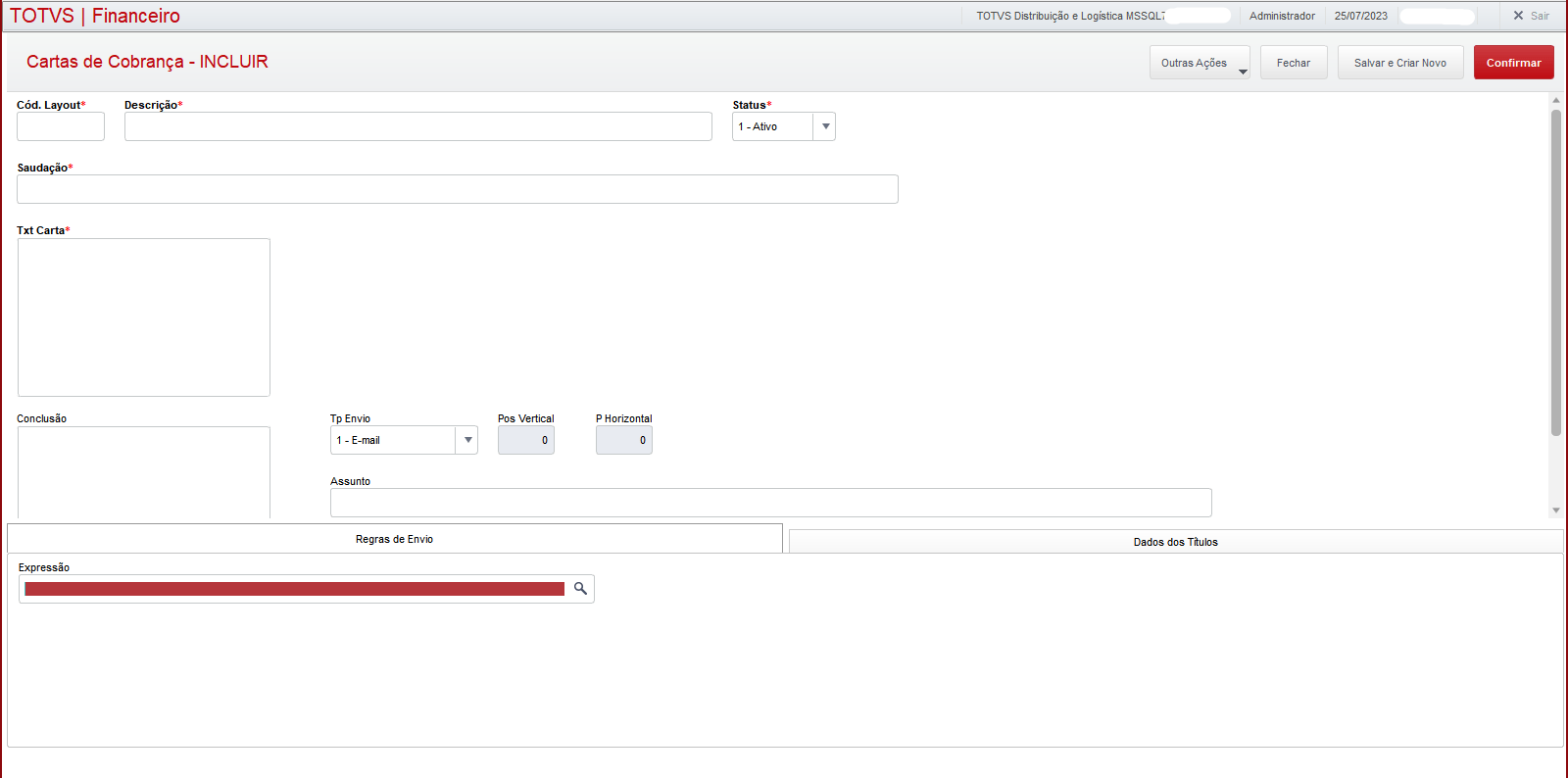Click into the Descrição text field
Image resolution: width=1568 pixels, height=778 pixels.
pyautogui.click(x=417, y=126)
